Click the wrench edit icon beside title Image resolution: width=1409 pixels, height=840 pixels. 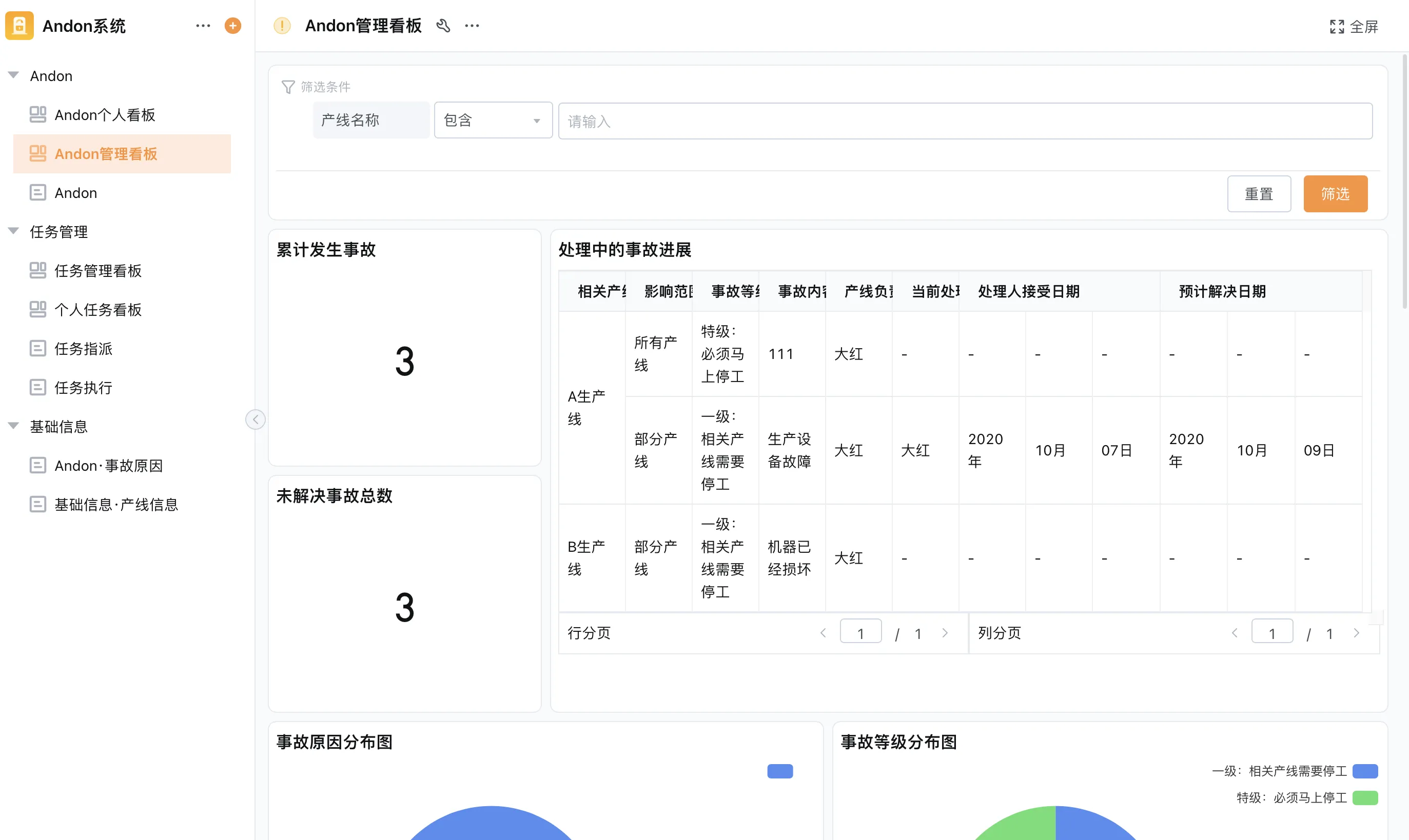point(443,26)
